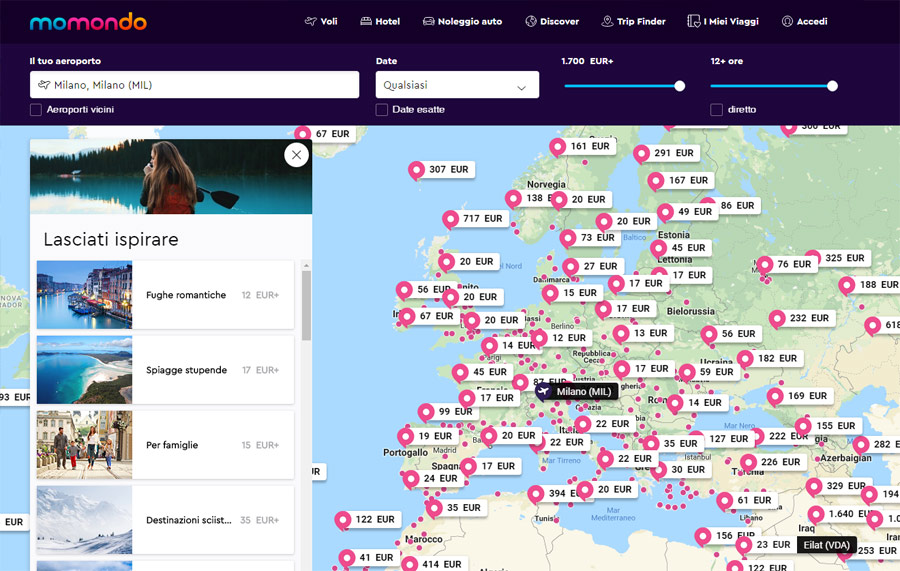Screen dimensions: 900x571
Task: Click the Accedi login link
Action: pyautogui.click(x=805, y=21)
